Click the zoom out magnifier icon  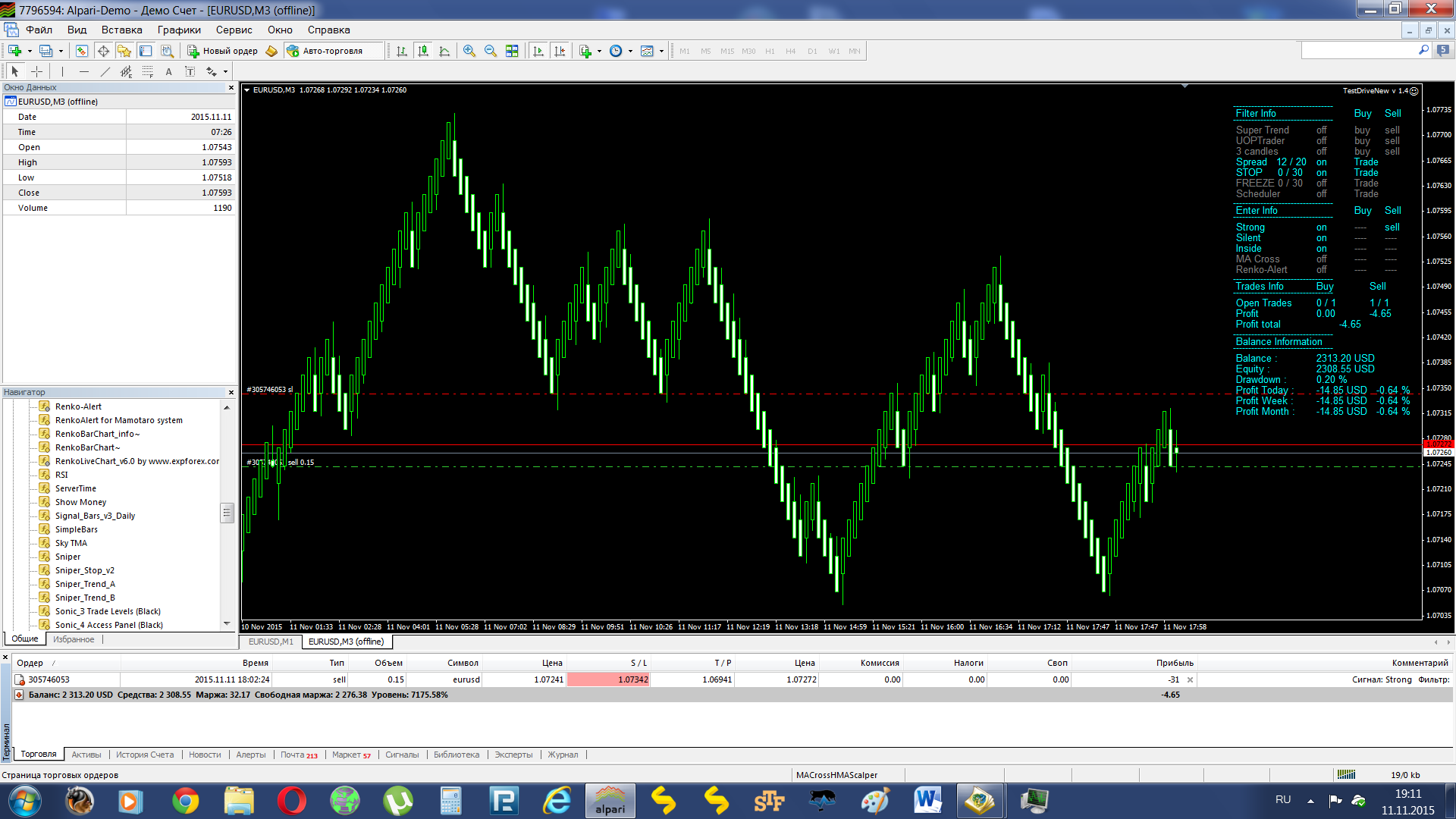pos(491,51)
